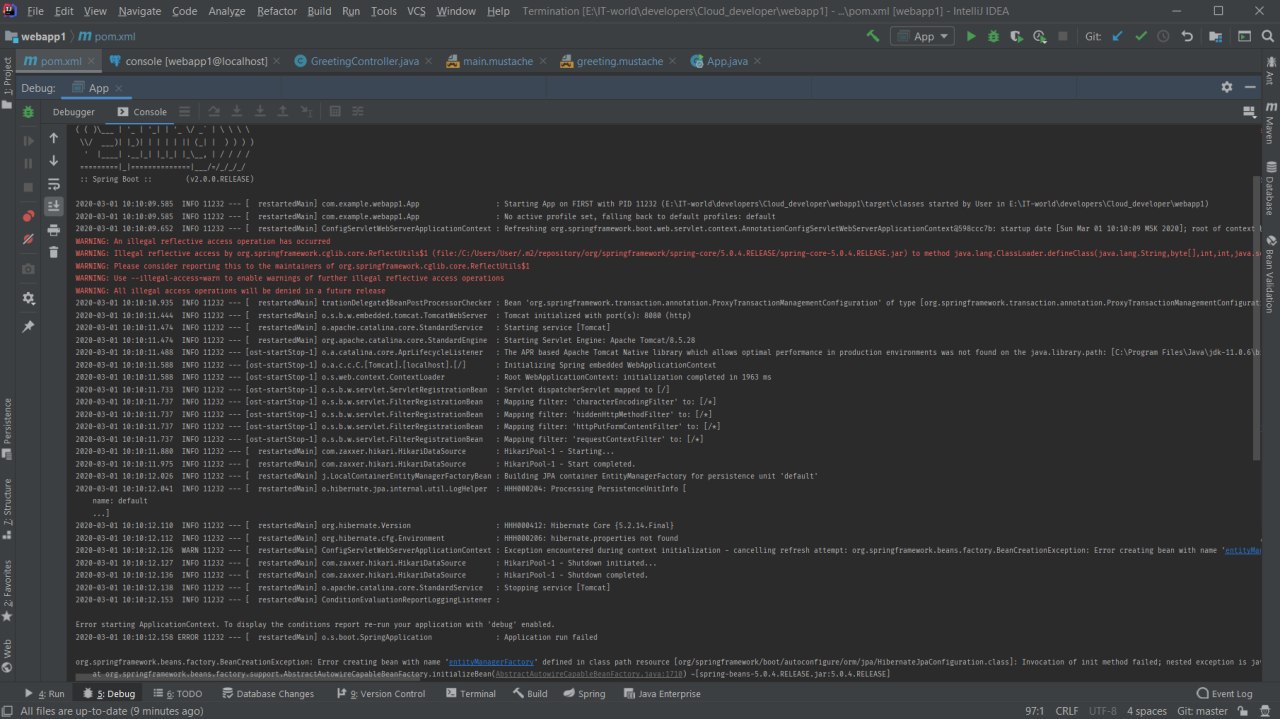Close the pom.xml editor tab

[92, 61]
